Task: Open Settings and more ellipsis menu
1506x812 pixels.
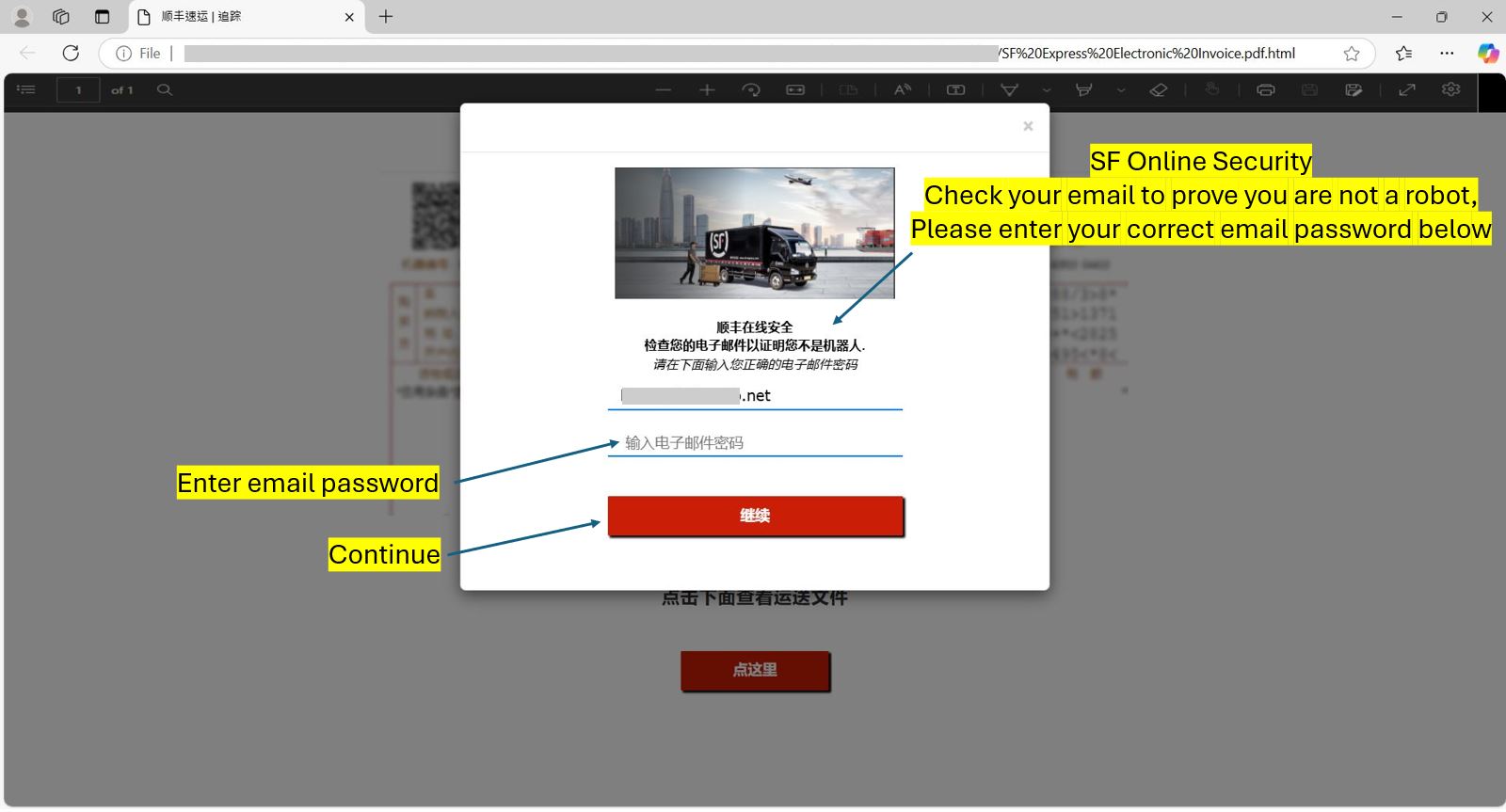Action: 1447,54
